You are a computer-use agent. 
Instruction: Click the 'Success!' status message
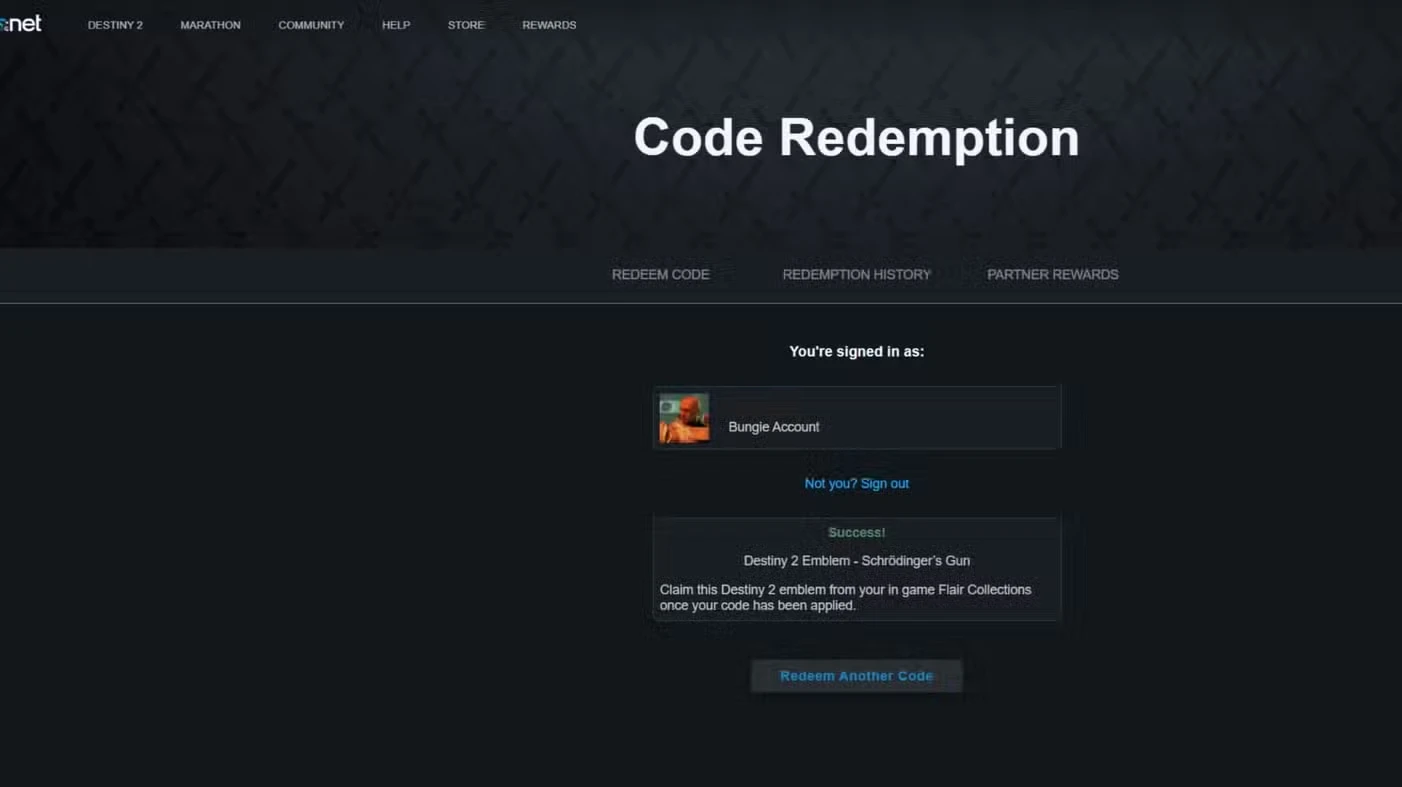click(x=857, y=533)
